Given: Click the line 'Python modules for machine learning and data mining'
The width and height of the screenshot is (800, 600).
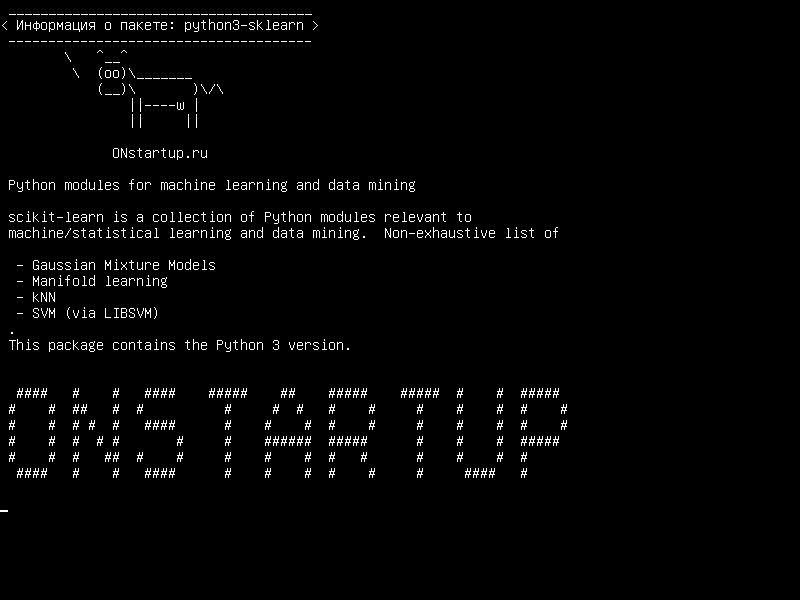Looking at the screenshot, I should tap(212, 185).
